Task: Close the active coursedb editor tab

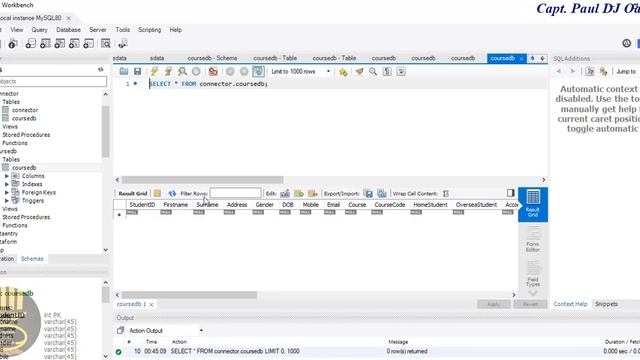Action: (521, 59)
